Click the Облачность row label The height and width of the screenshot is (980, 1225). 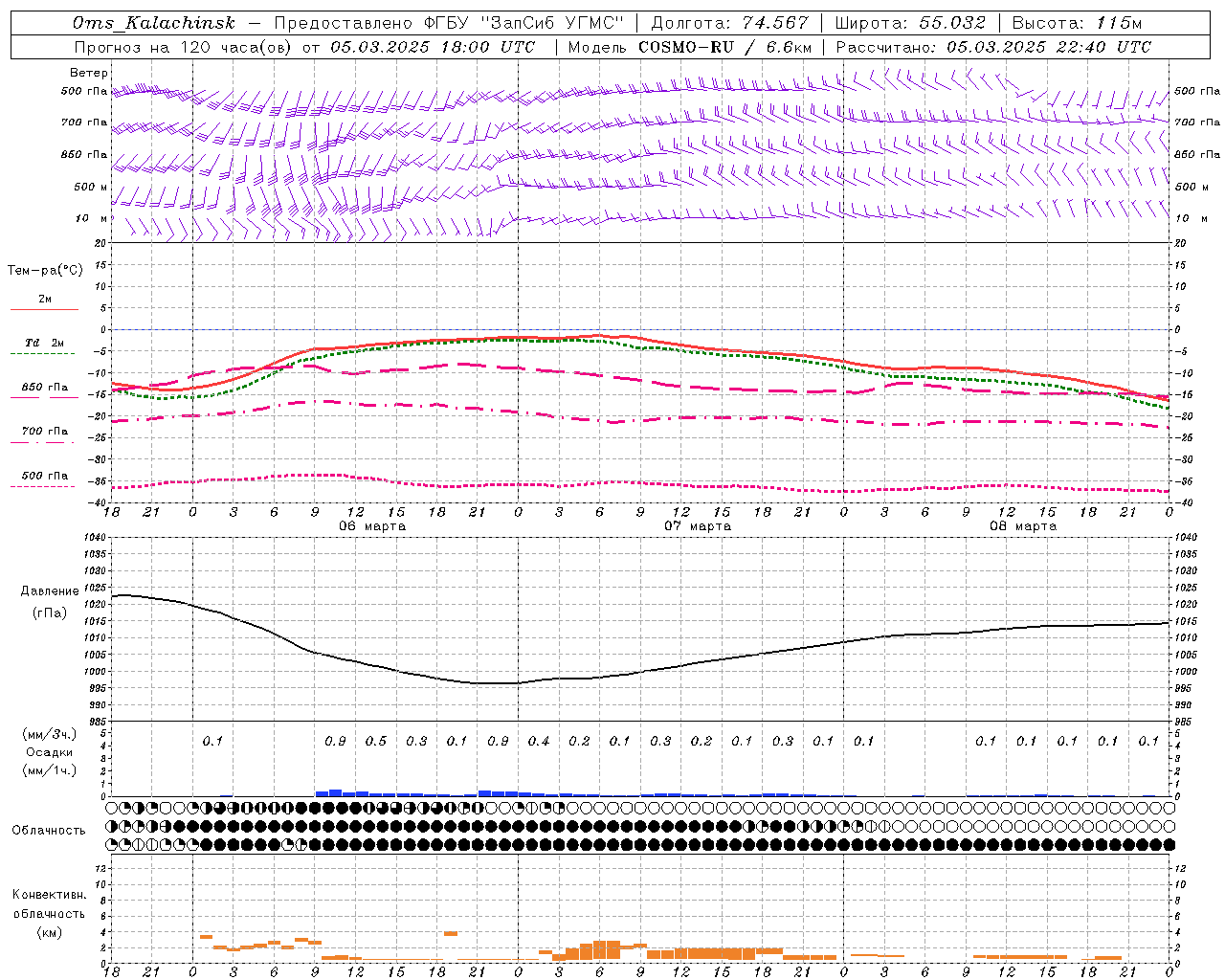(49, 831)
